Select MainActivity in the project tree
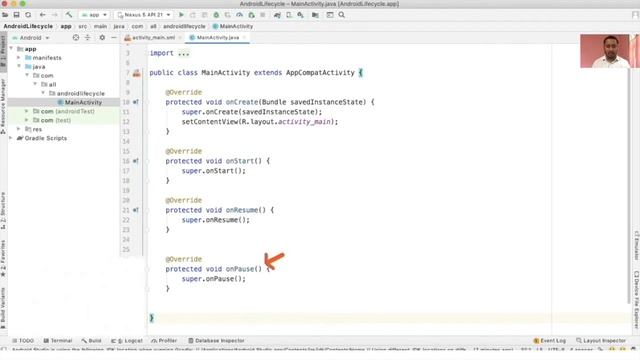 click(83, 102)
